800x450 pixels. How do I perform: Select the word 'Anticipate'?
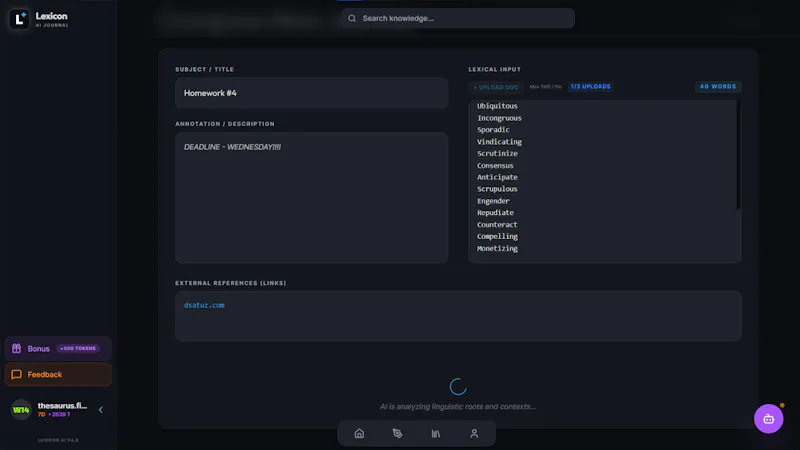(x=497, y=177)
